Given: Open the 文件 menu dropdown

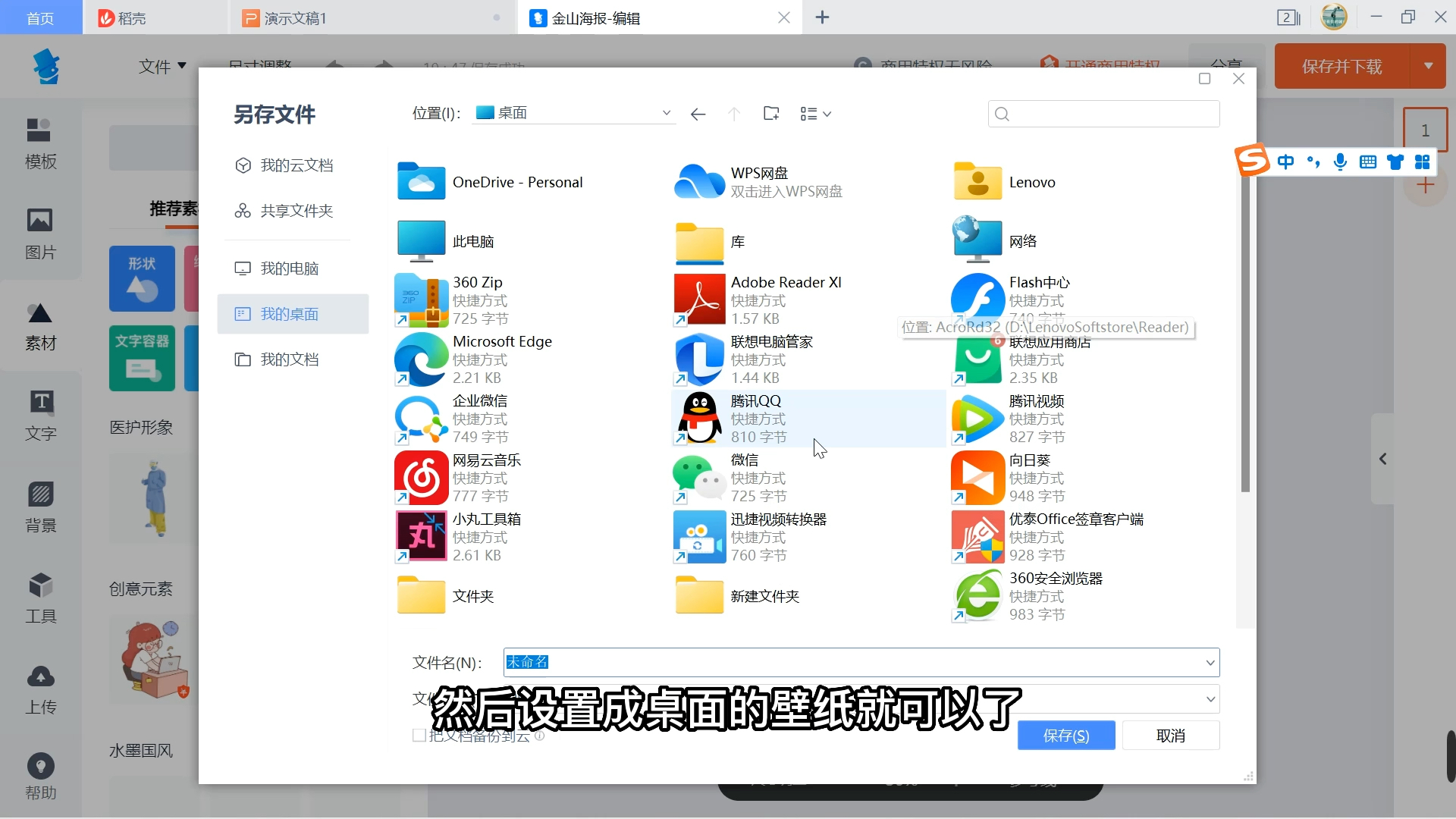Looking at the screenshot, I should [162, 66].
